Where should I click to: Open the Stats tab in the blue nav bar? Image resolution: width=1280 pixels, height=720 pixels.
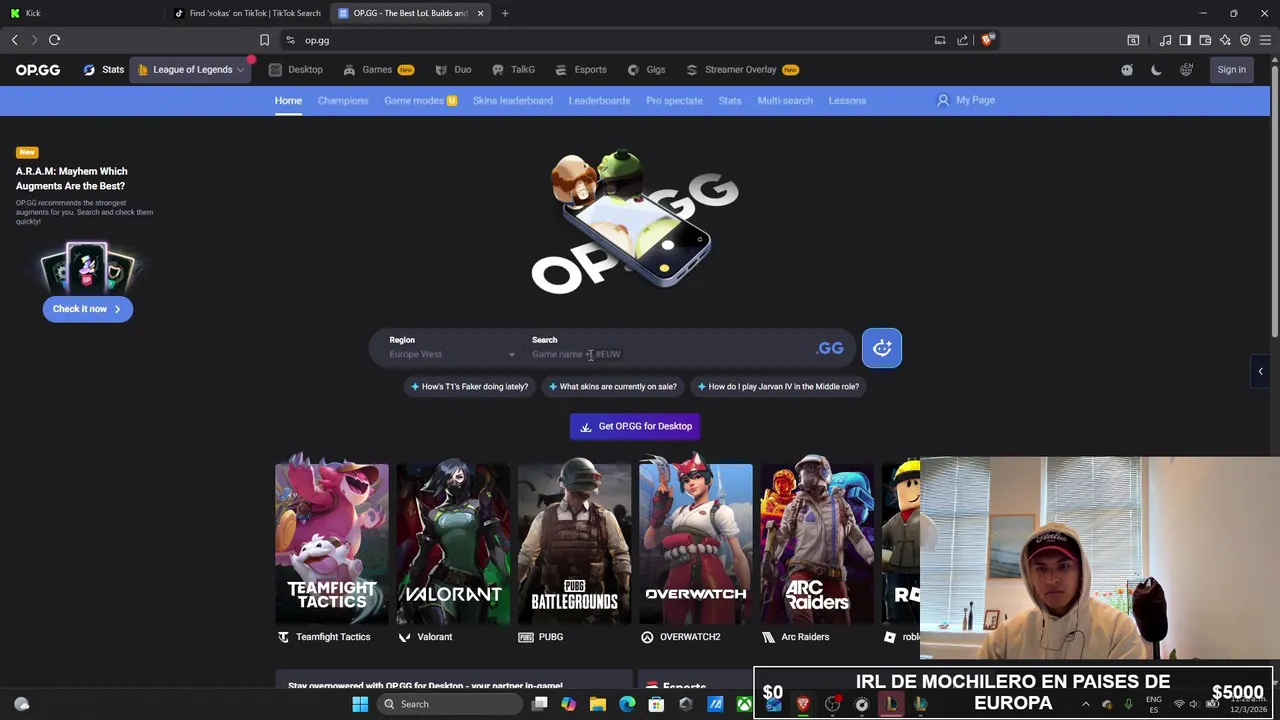730,100
